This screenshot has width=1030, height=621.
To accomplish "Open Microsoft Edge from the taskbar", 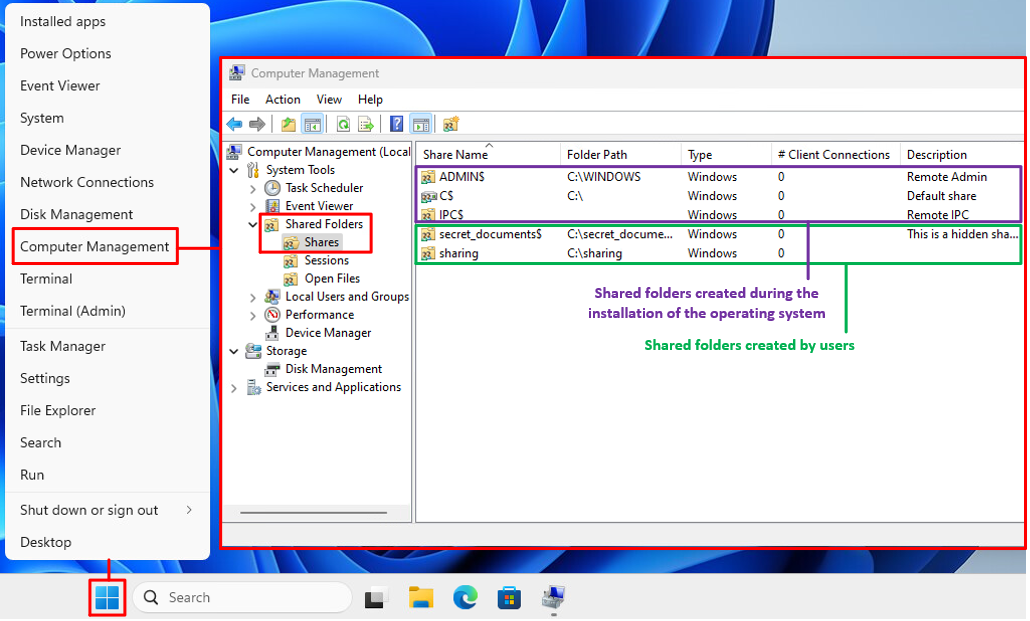I will (466, 596).
